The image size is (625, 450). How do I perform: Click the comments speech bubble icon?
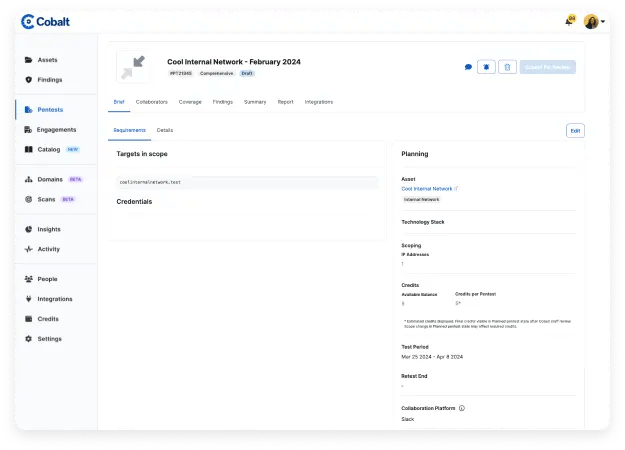pyautogui.click(x=468, y=67)
